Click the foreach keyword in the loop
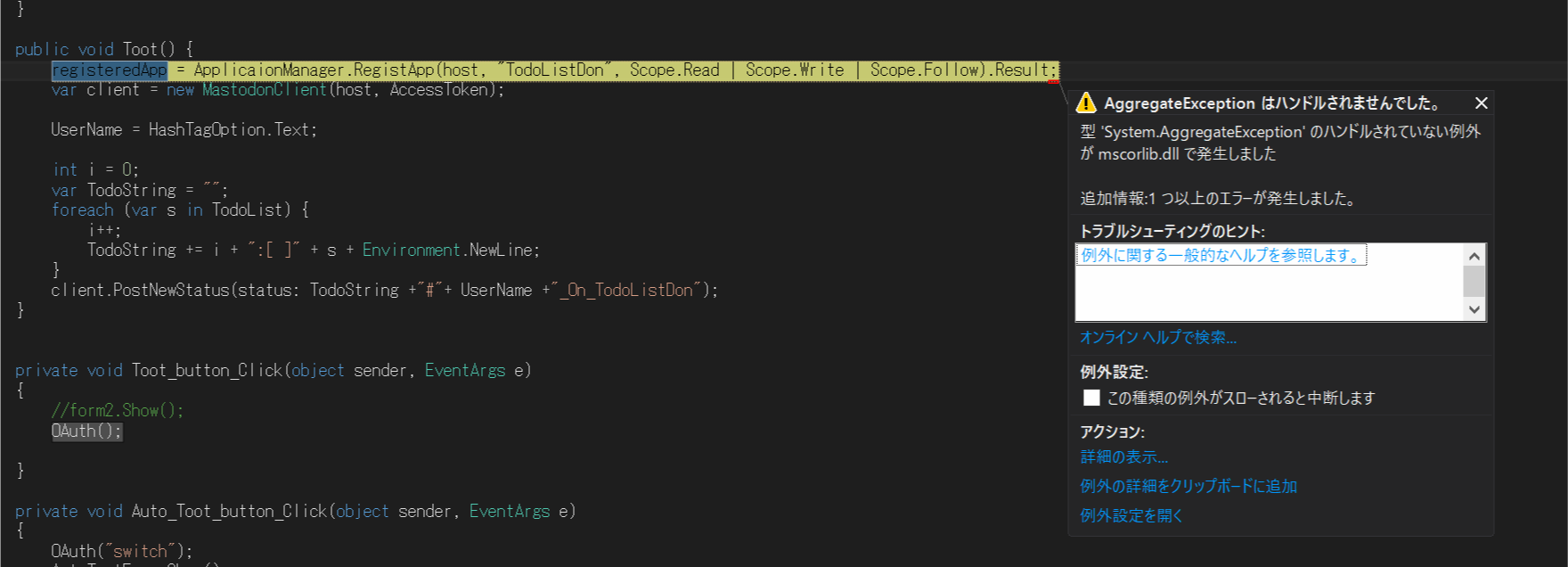 [83, 210]
